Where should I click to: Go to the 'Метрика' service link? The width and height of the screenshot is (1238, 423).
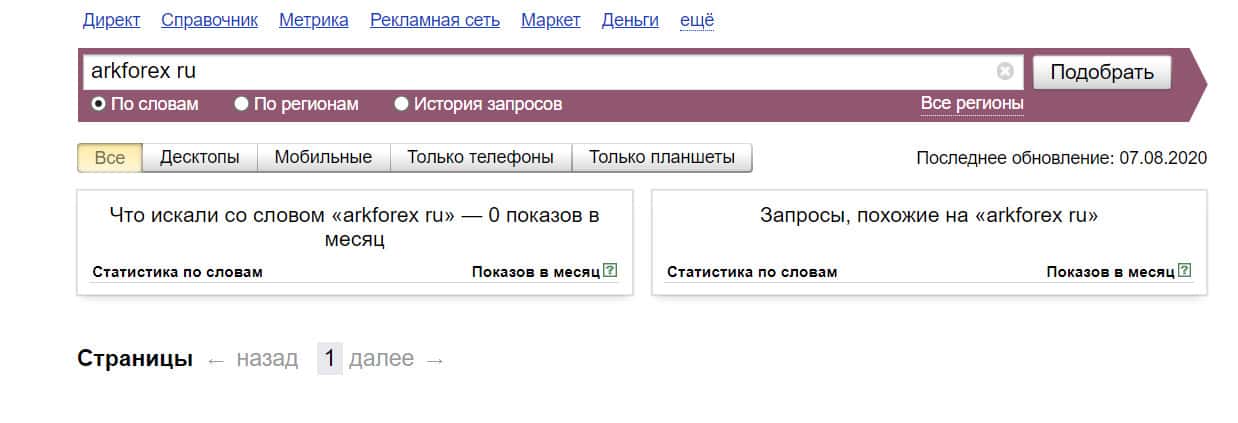pos(314,20)
